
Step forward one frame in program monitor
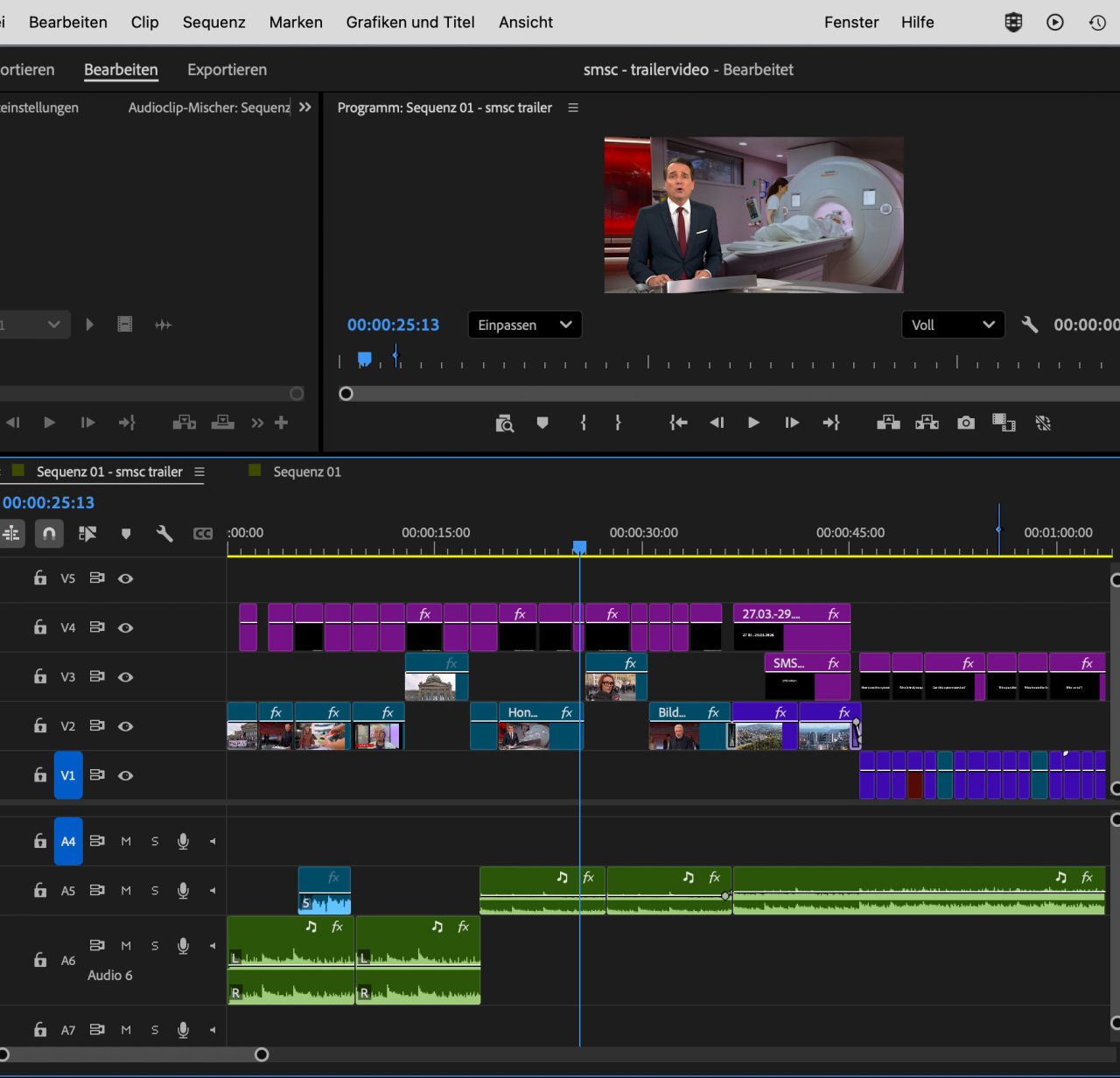[x=792, y=423]
